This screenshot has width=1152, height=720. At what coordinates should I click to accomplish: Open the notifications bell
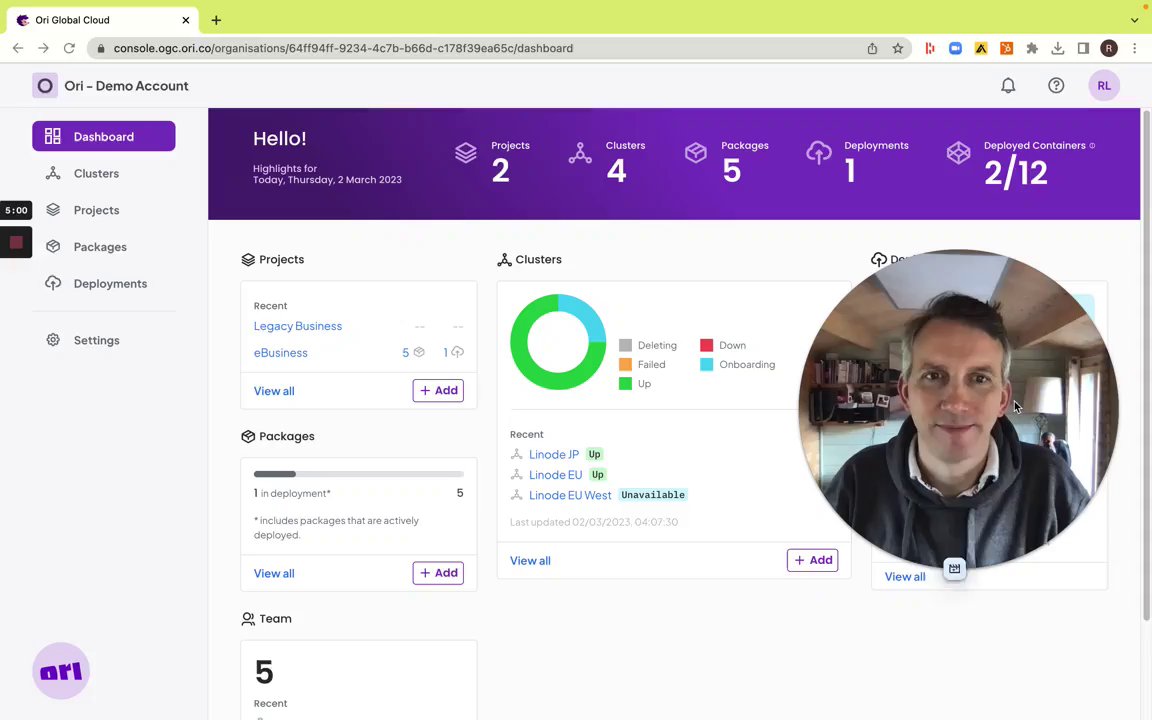point(1008,86)
